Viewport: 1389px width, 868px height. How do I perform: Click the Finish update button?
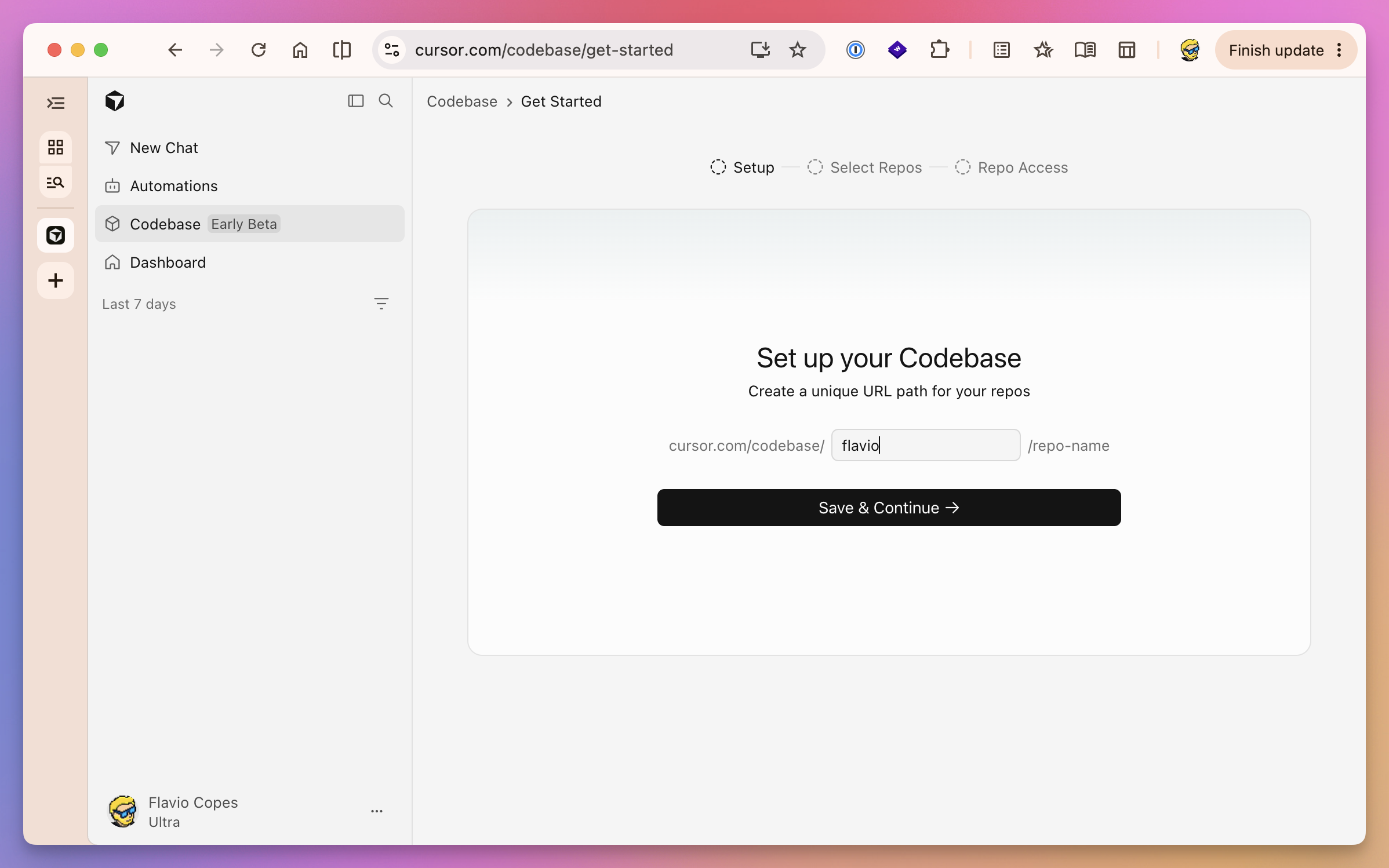click(1276, 50)
